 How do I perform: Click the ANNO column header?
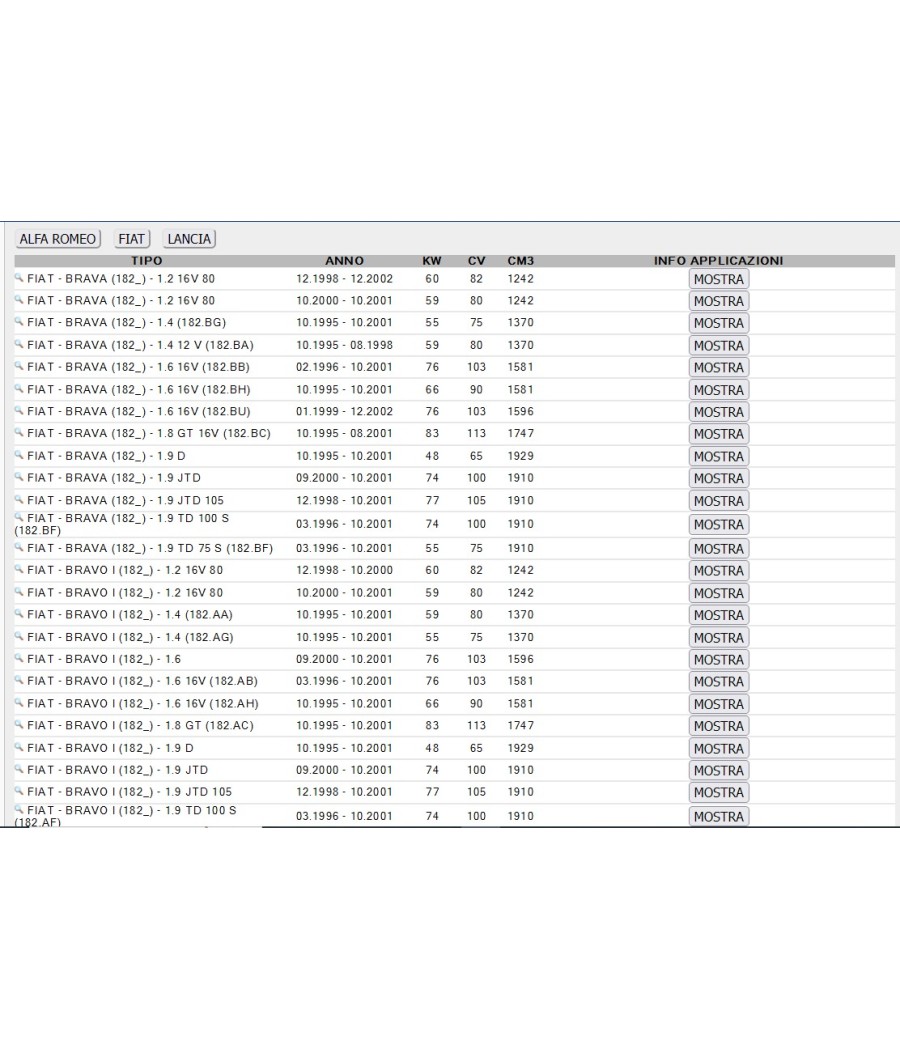[344, 260]
